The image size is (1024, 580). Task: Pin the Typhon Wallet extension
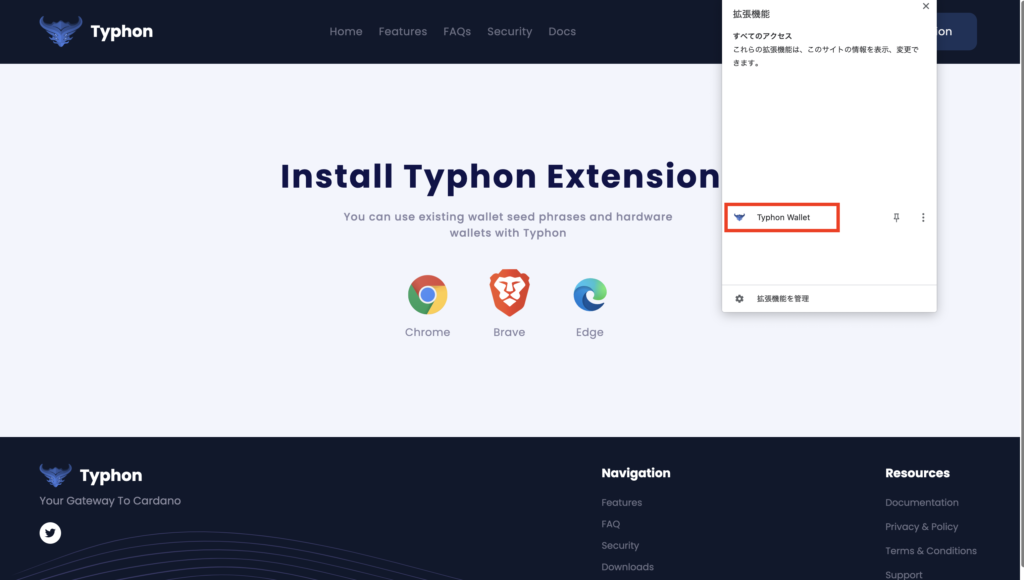tap(896, 217)
